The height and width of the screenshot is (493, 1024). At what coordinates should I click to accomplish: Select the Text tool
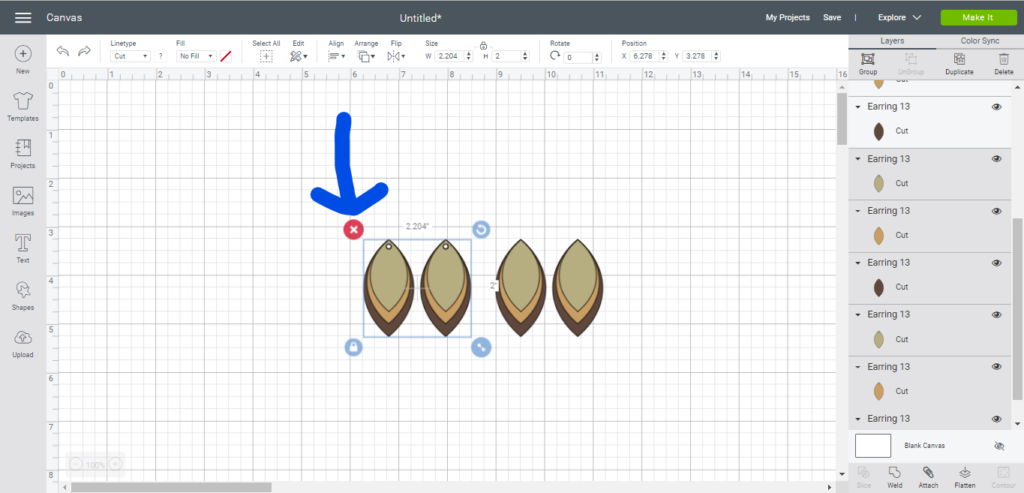23,248
